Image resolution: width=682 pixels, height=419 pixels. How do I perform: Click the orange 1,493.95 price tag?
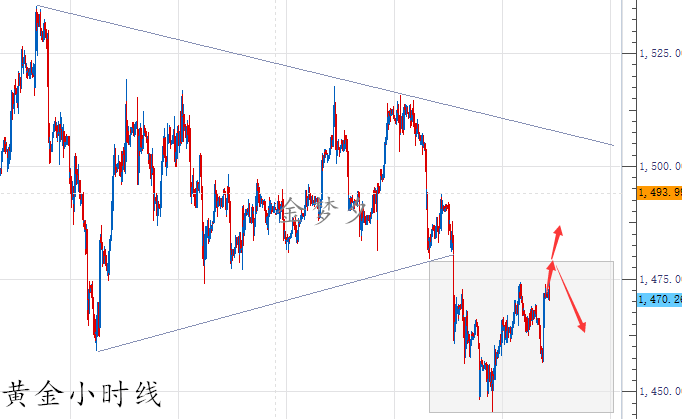[x=659, y=191]
